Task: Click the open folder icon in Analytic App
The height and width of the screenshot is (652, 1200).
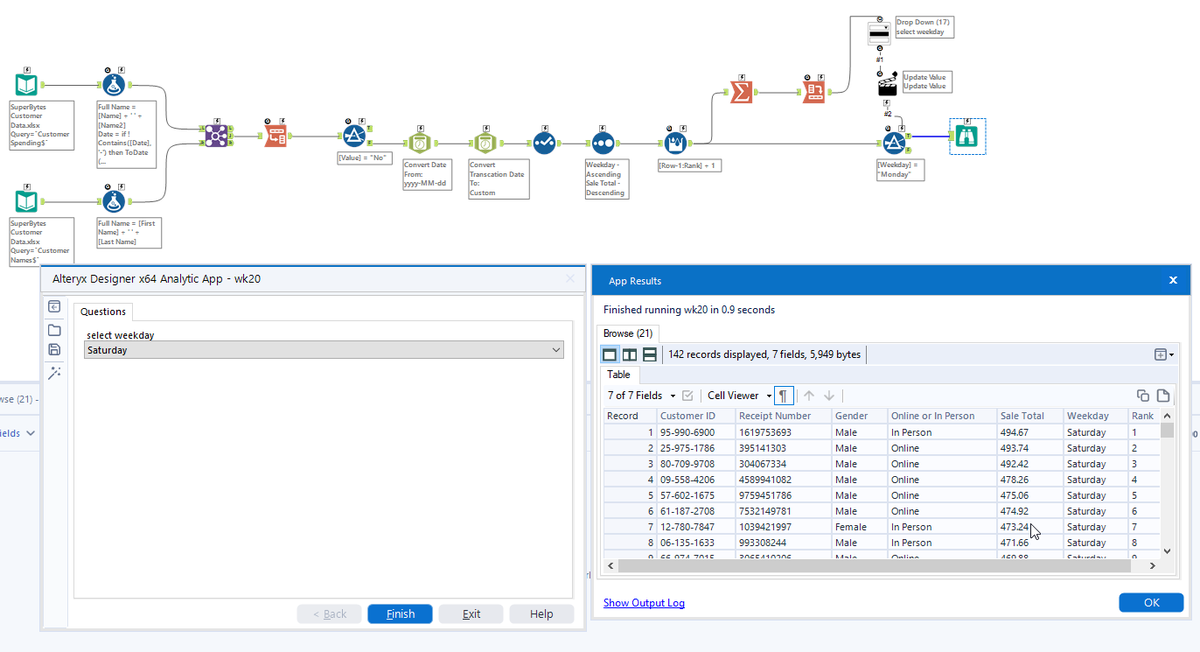Action: pos(55,329)
